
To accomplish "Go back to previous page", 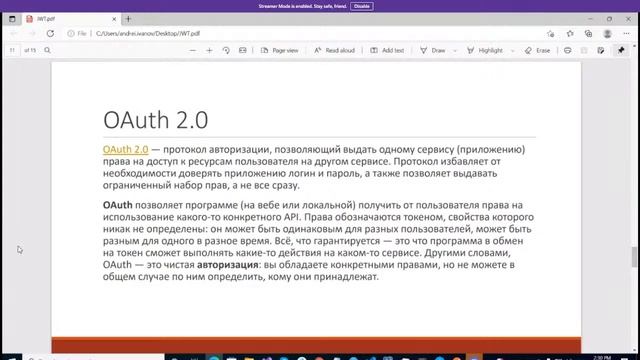I will [x=14, y=33].
